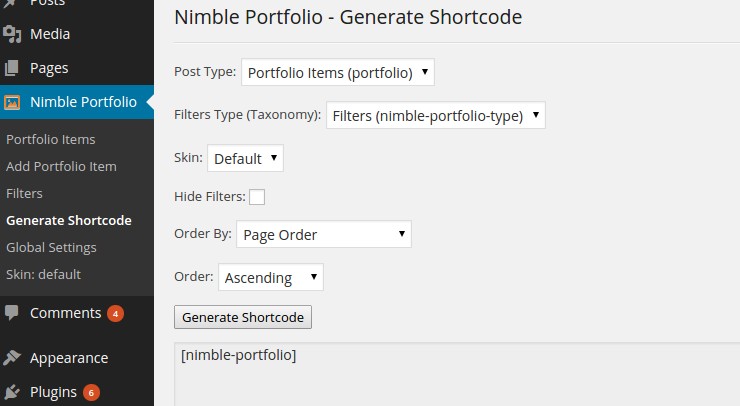Change the Order dropdown from Ascending
This screenshot has height=406, width=740.
[270, 277]
